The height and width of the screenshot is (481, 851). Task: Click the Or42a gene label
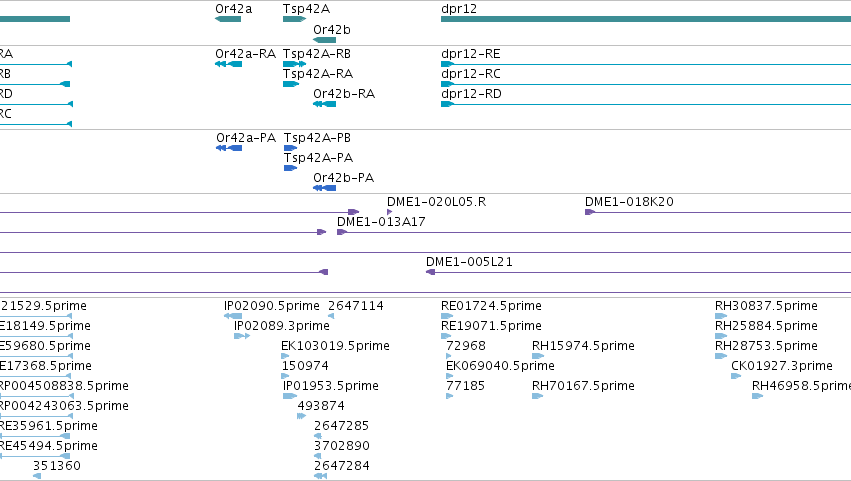[233, 9]
